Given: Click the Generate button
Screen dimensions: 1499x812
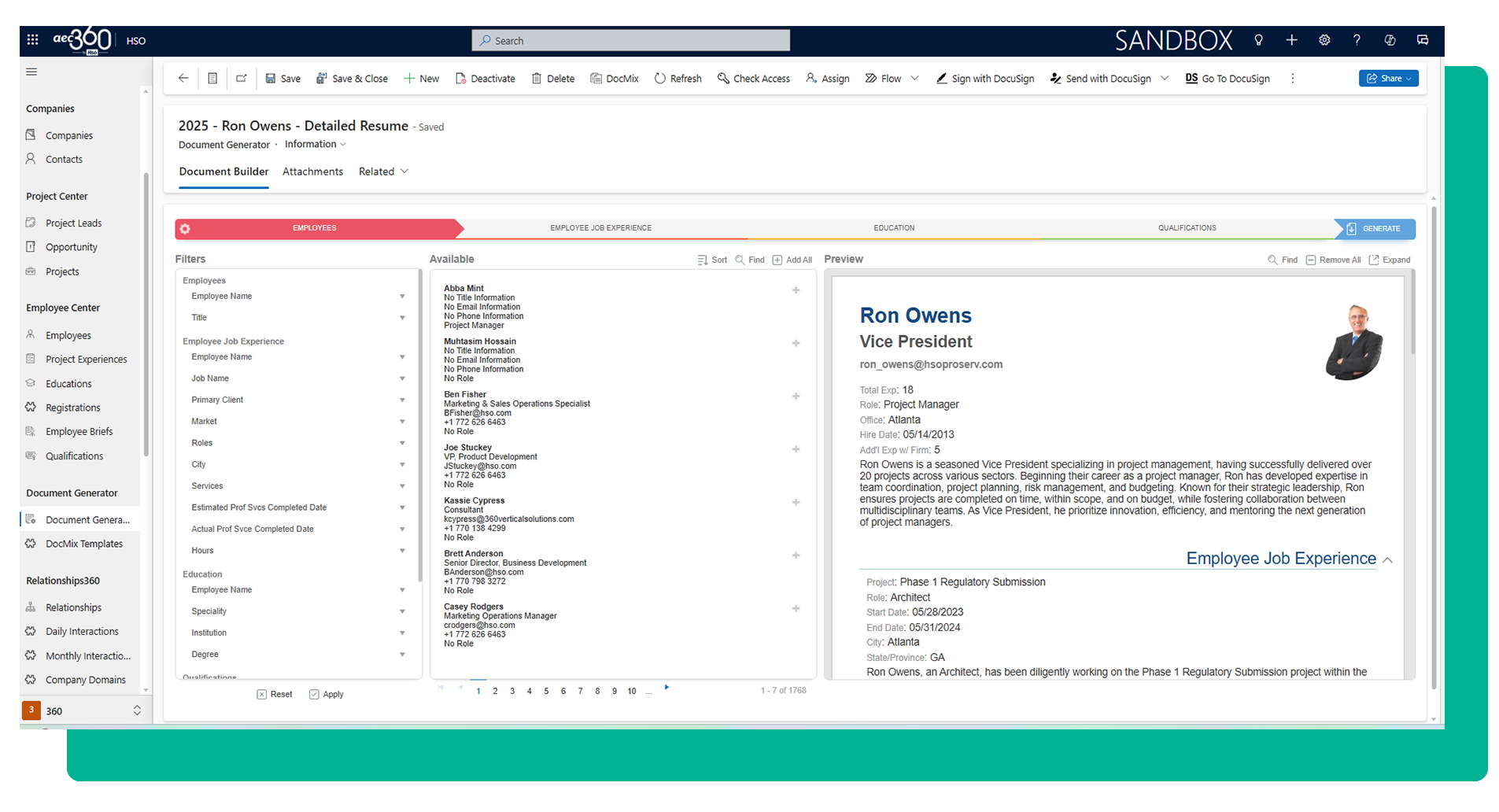Looking at the screenshot, I should tap(1374, 229).
